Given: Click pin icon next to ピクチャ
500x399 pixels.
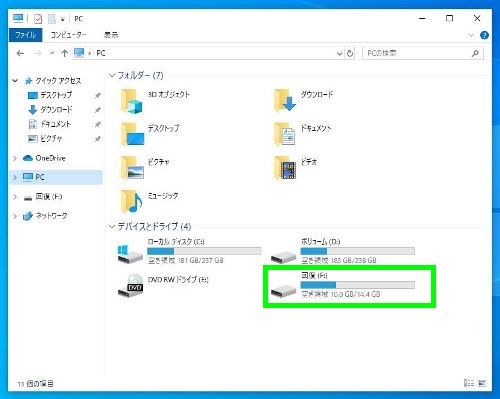Looking at the screenshot, I should point(98,139).
